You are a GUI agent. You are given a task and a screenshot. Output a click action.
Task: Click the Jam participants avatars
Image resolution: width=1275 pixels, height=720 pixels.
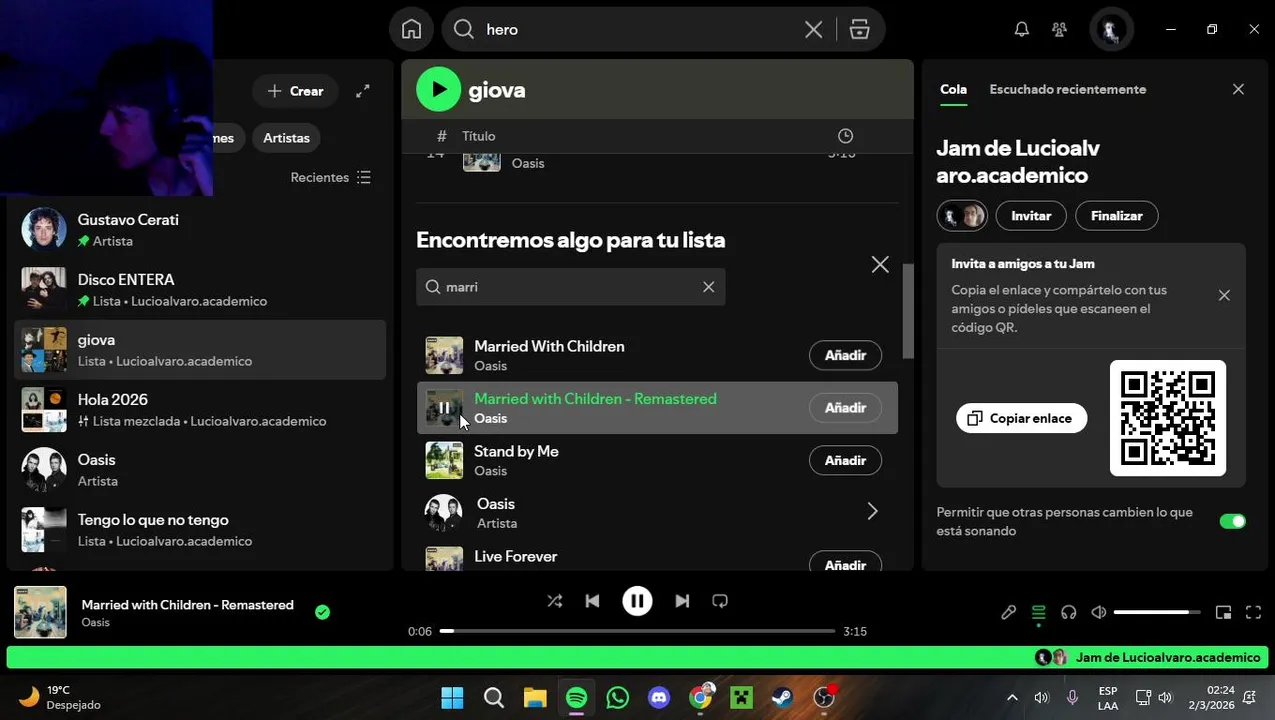click(x=962, y=216)
